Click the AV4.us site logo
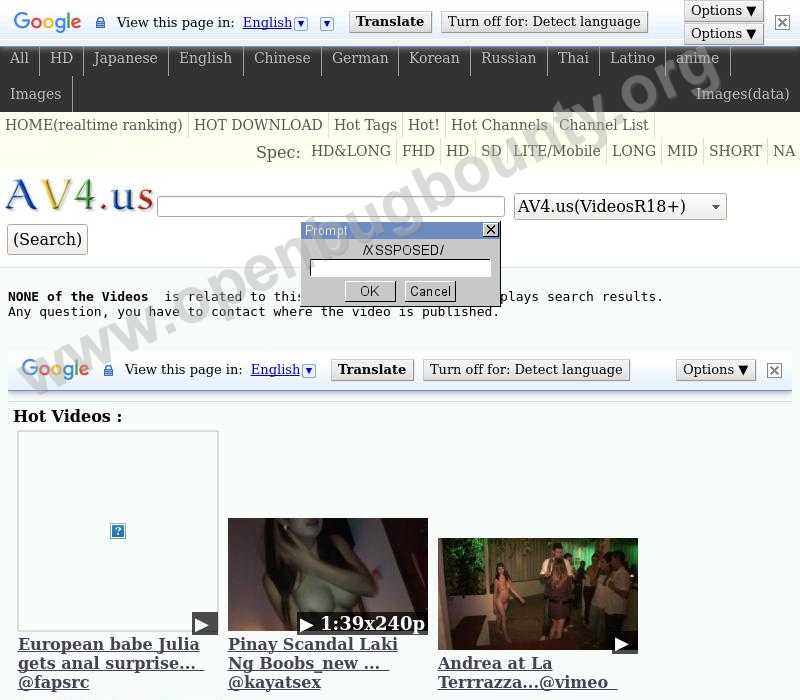 [x=80, y=195]
